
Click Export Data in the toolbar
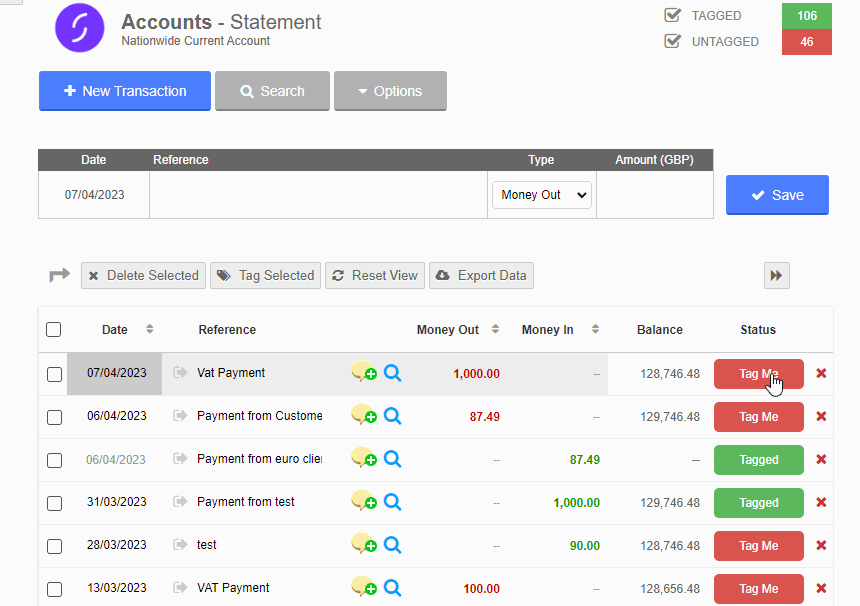click(x=481, y=276)
